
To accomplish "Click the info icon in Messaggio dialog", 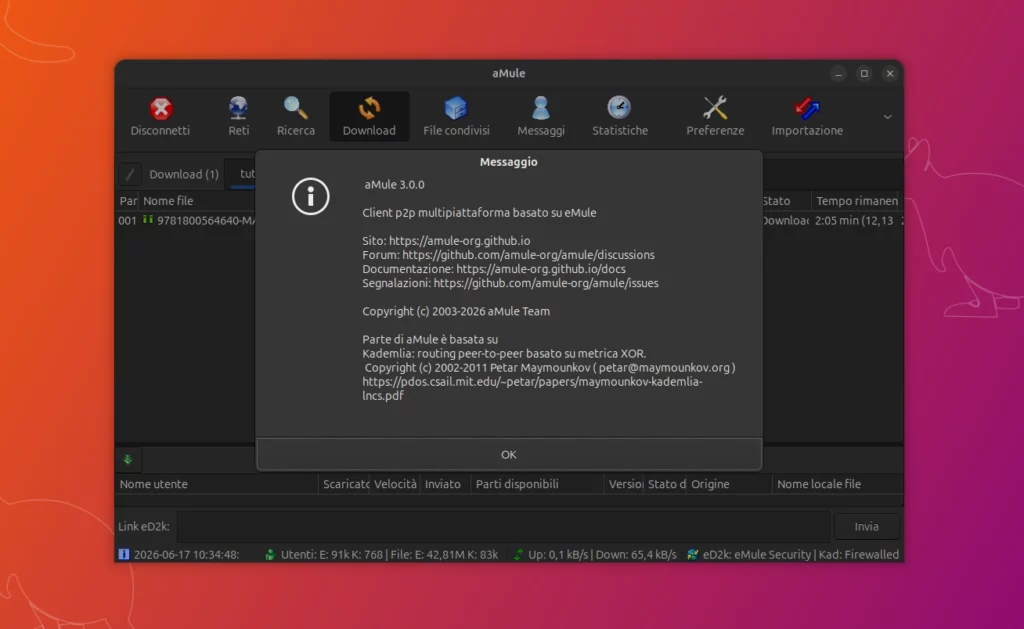I will (x=310, y=196).
